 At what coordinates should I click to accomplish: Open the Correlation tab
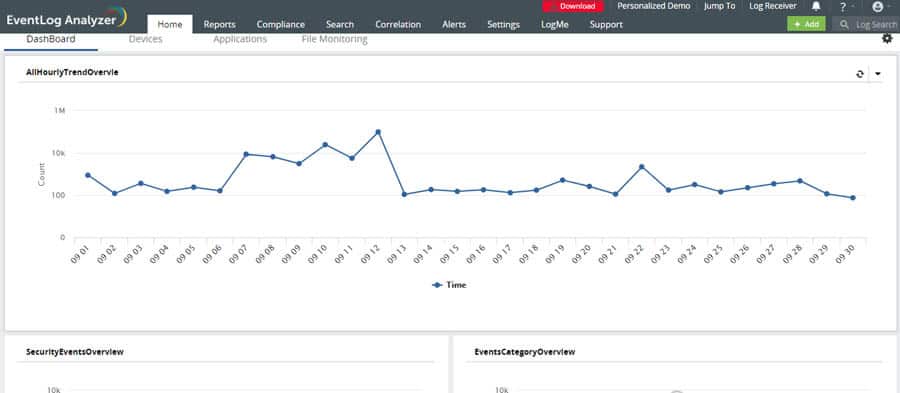(x=398, y=25)
